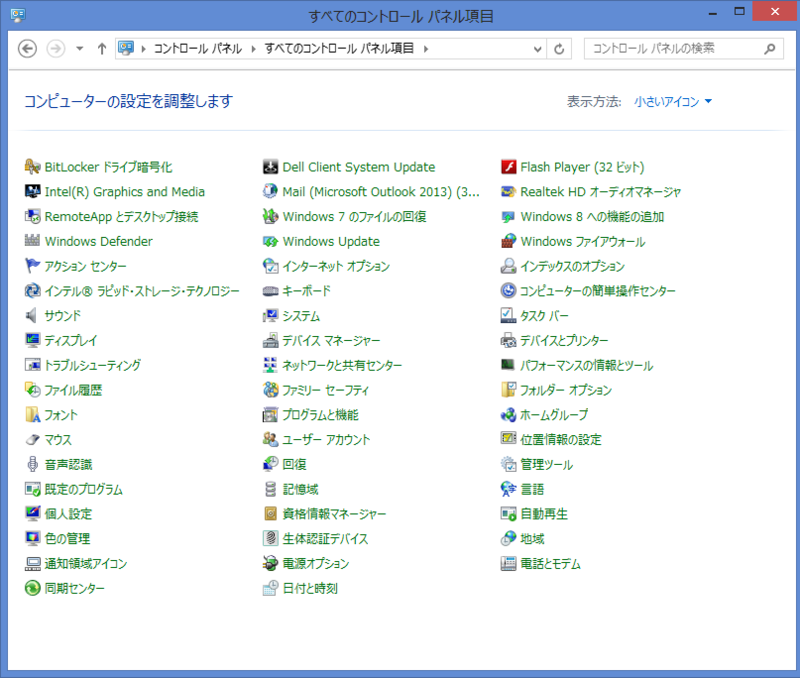Open the 日付と時刻 icon
Viewport: 800px width, 678px height.
(x=270, y=588)
